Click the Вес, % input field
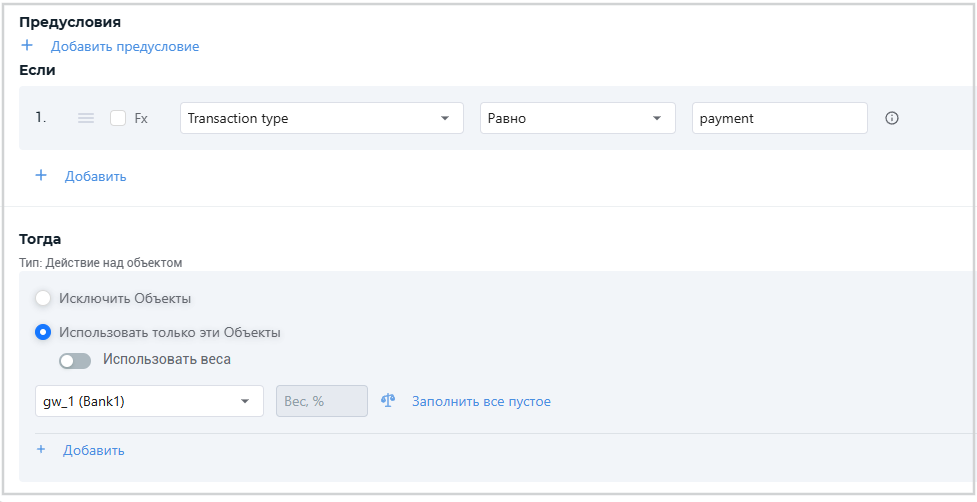Viewport: 977px width, 502px height. 321,401
